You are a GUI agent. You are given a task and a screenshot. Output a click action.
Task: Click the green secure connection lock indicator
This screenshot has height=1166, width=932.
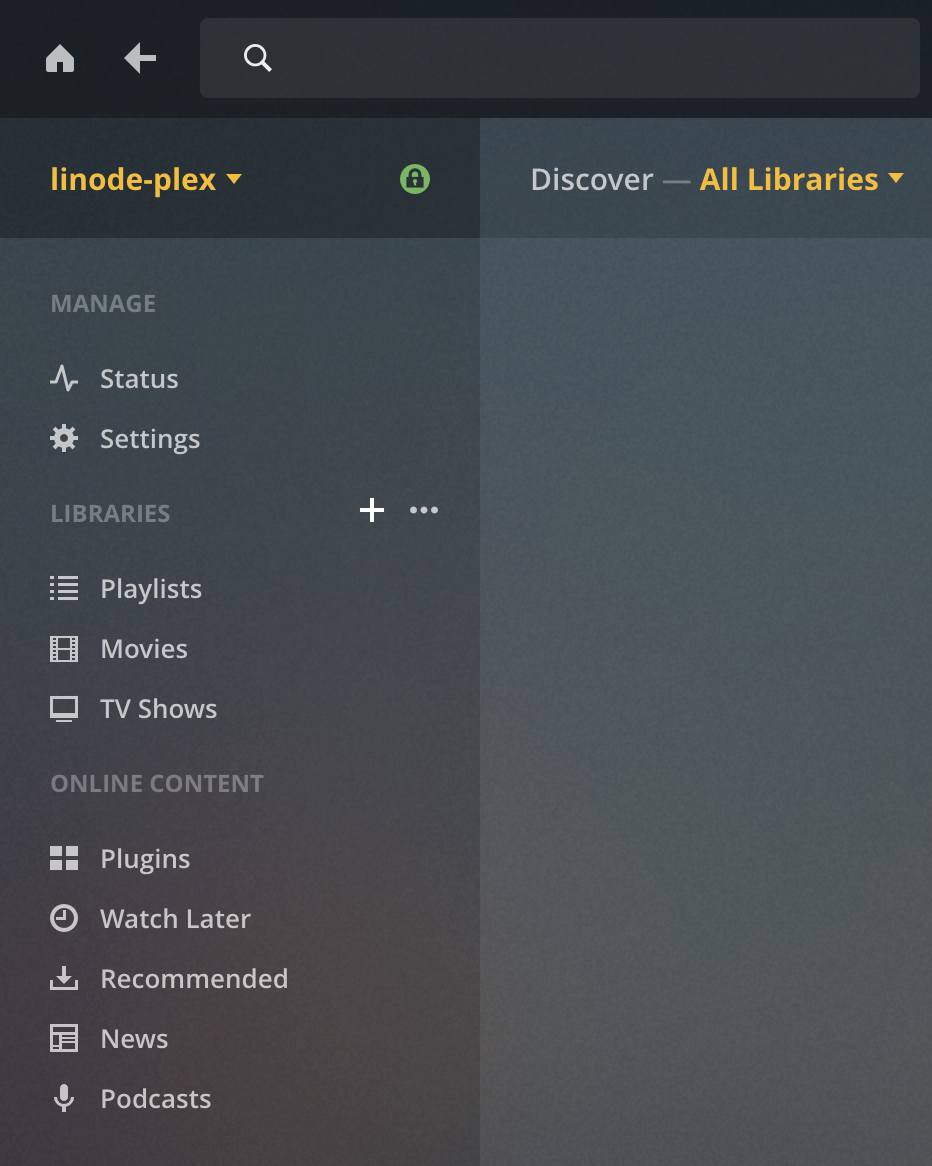point(414,179)
